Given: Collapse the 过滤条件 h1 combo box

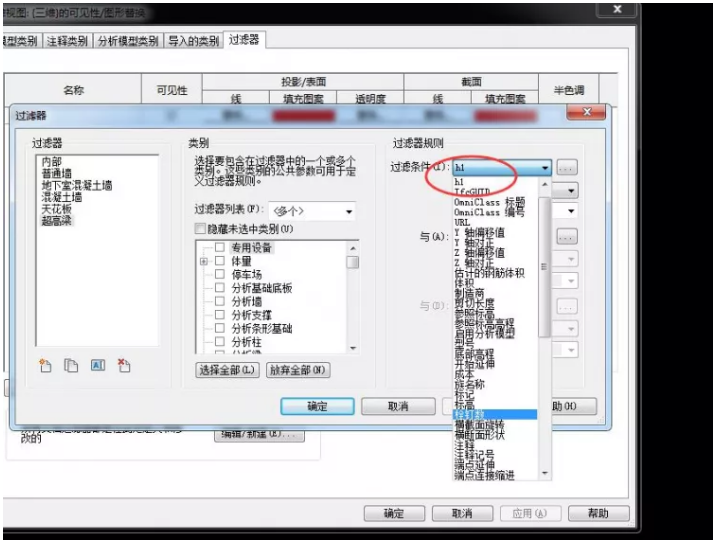Looking at the screenshot, I should (x=545, y=168).
